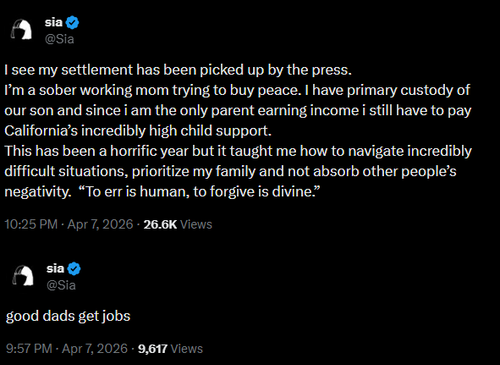Click the verified badge on the first tweet
This screenshot has width=500, height=365.
(72, 23)
